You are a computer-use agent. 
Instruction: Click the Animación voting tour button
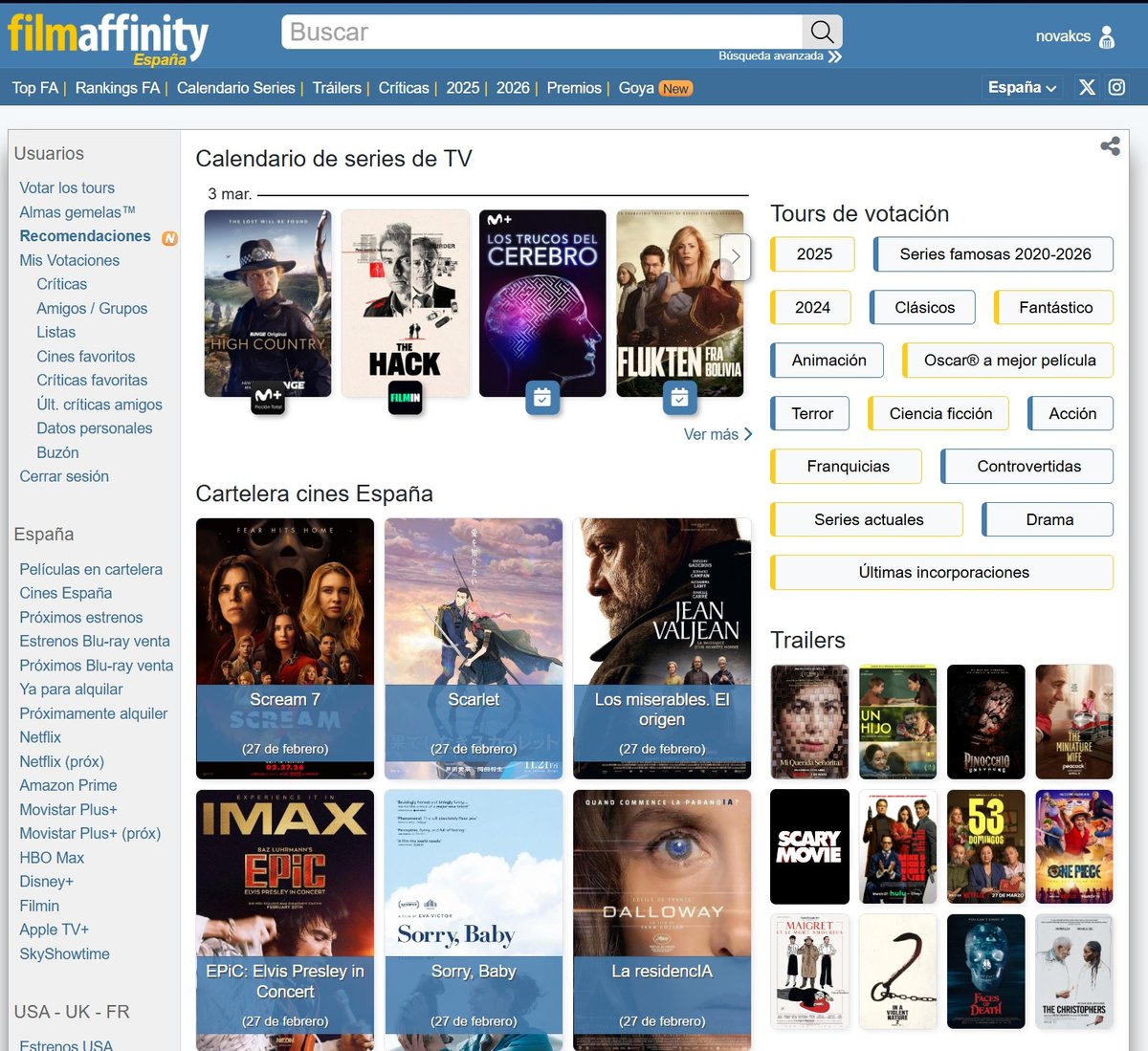tap(827, 361)
